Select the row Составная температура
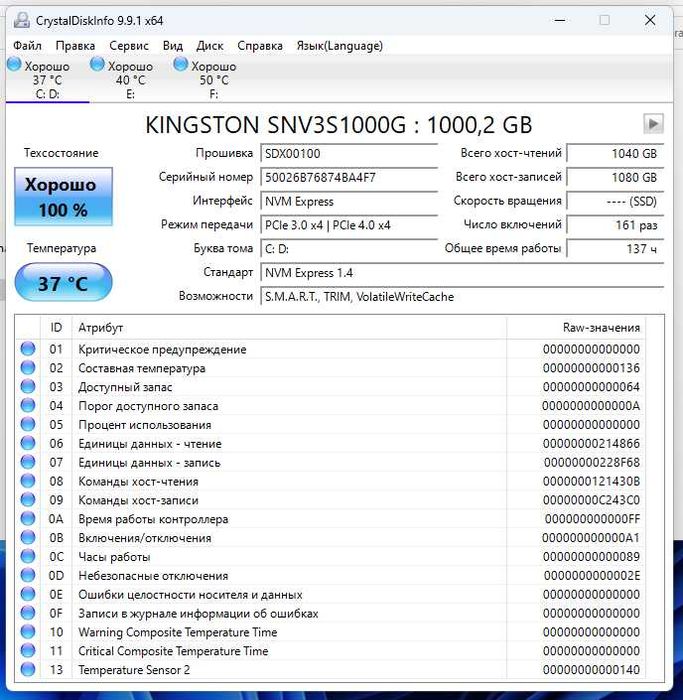Screen dimensions: 683x700 (330, 368)
